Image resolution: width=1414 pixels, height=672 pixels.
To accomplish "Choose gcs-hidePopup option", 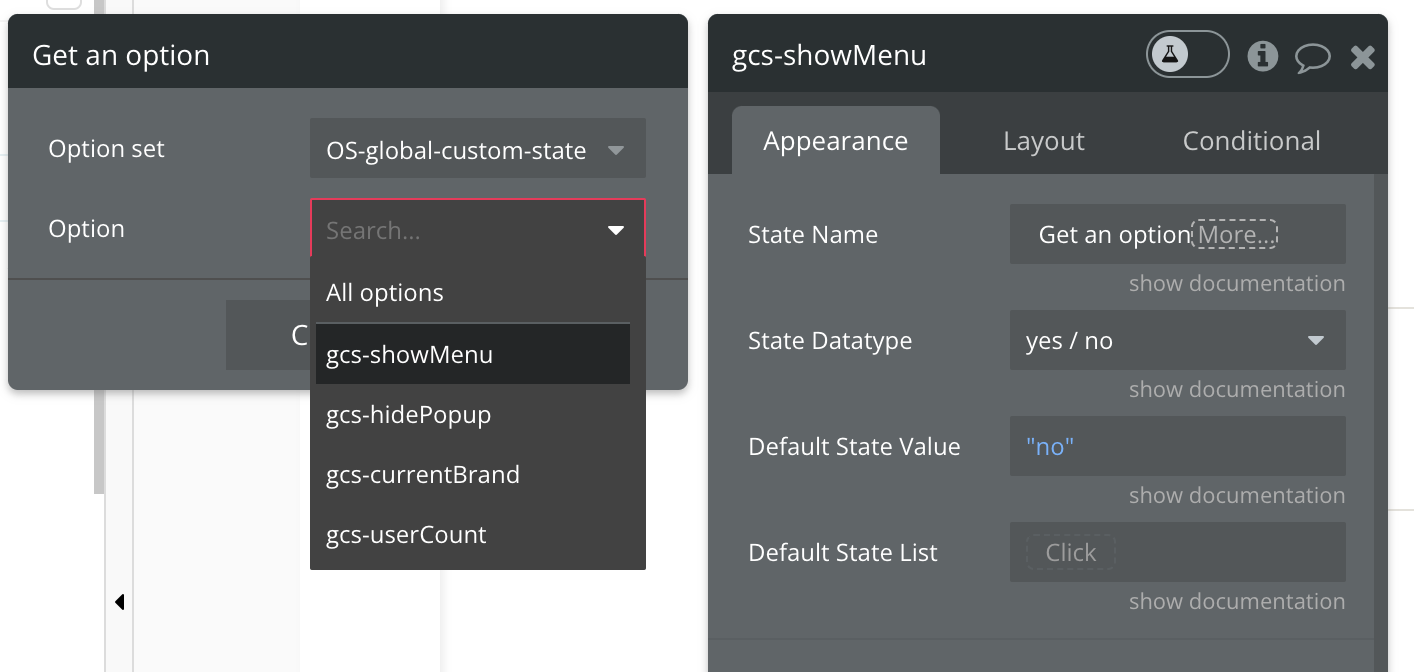I will pyautogui.click(x=409, y=415).
